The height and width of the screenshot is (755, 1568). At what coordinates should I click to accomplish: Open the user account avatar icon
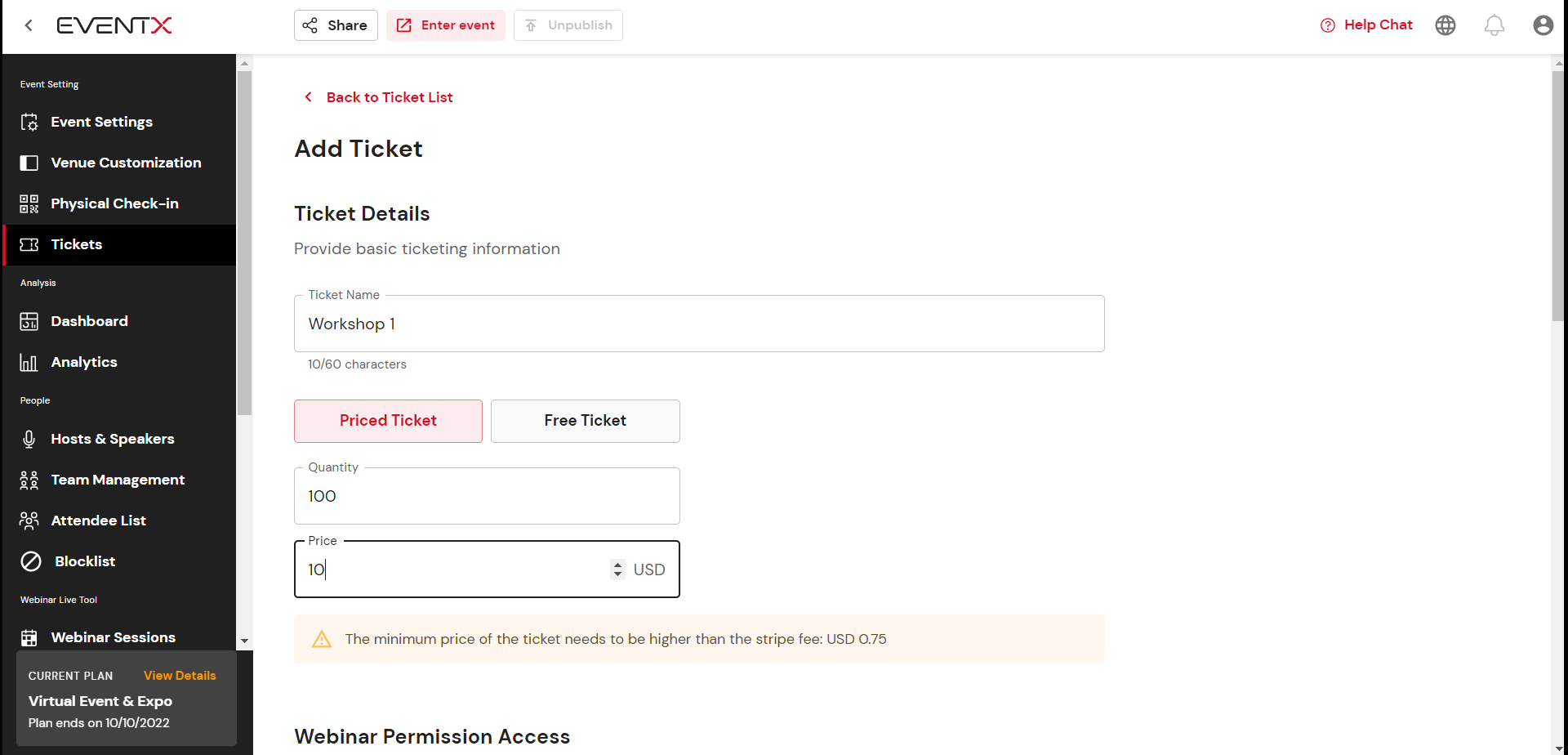1543,25
